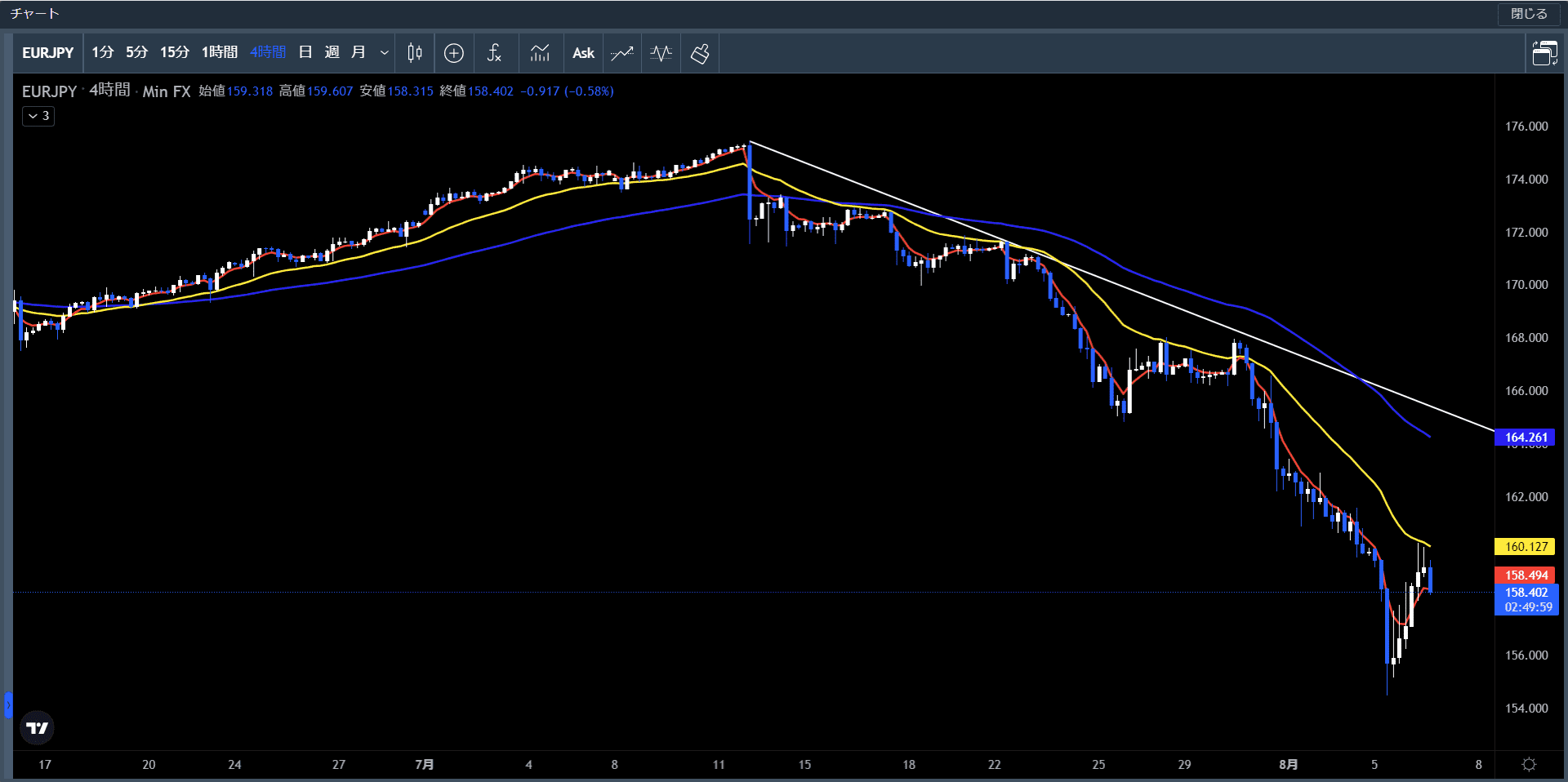The image size is (1568, 782).
Task: Switch to the 15分 timeframe
Action: click(174, 52)
